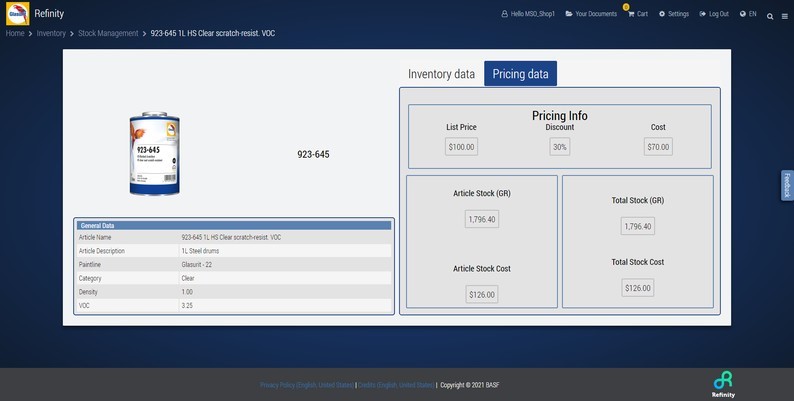This screenshot has height=401, width=794.
Task: Go to Home breadcrumb
Action: click(15, 33)
